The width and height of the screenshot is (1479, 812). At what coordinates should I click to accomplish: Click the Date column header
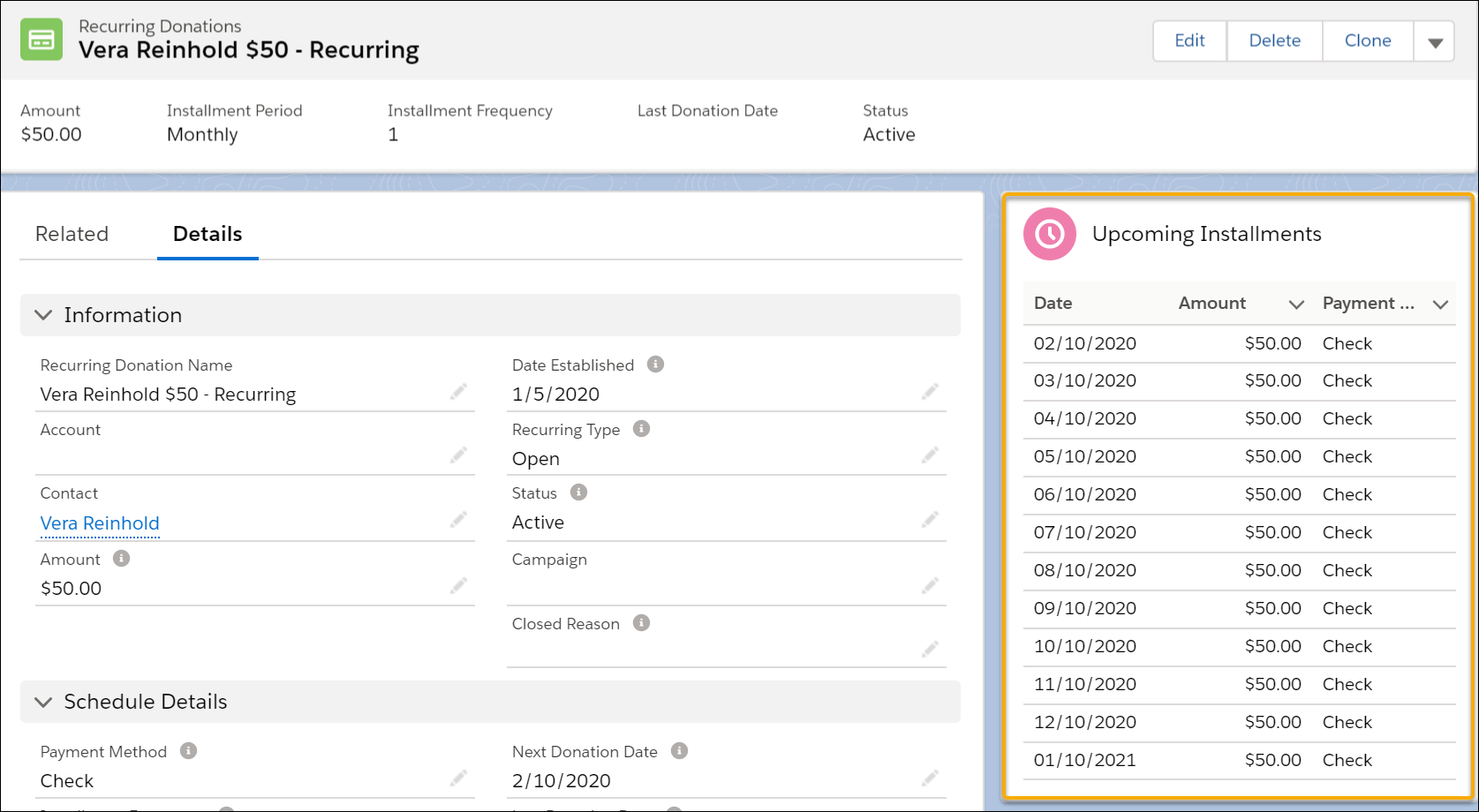pyautogui.click(x=1053, y=303)
